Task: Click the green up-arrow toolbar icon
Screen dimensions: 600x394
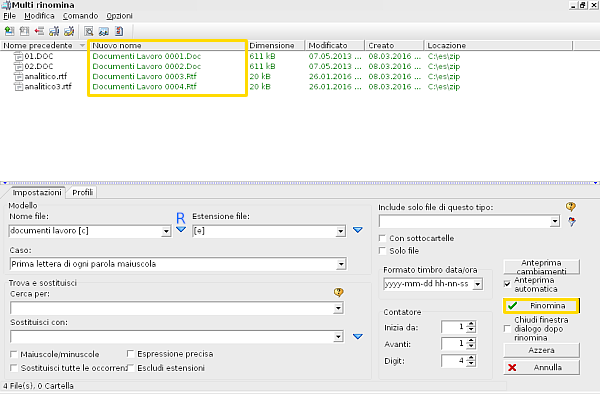Action: [9, 31]
